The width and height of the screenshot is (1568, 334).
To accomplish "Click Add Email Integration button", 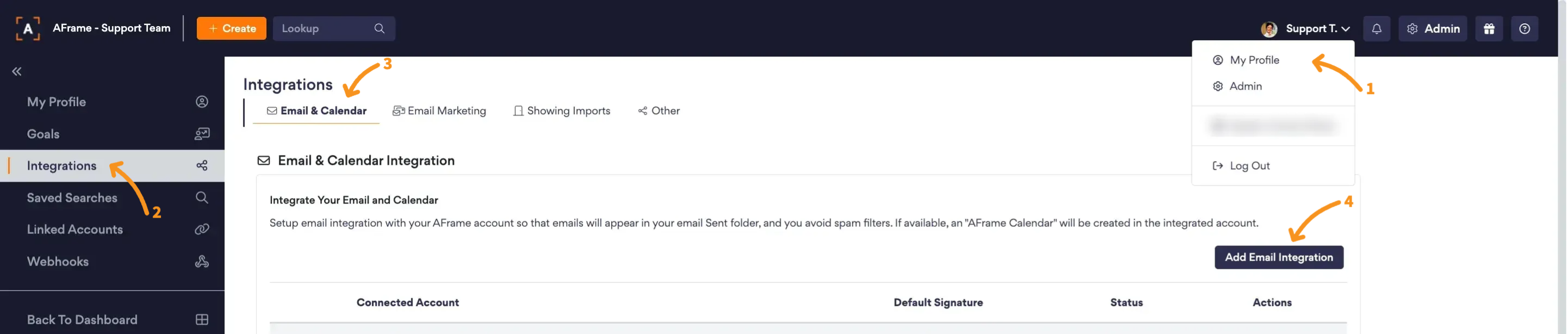I will point(1279,257).
